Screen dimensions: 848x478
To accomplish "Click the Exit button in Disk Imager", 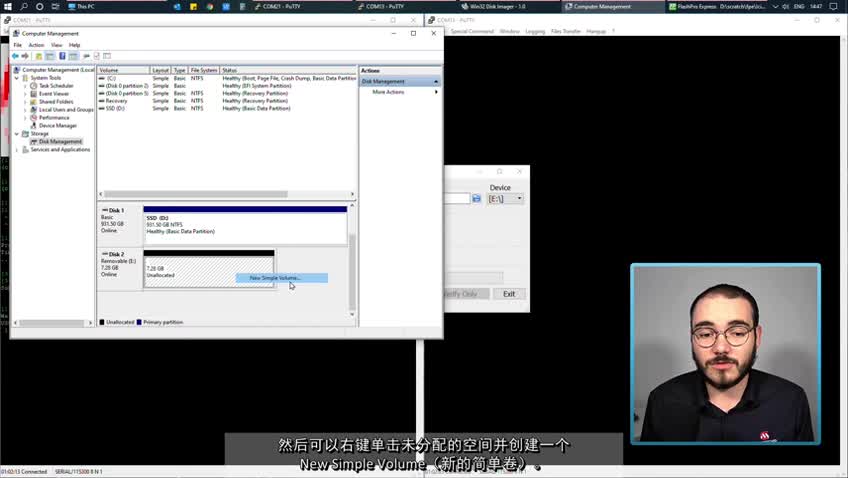I will pyautogui.click(x=509, y=294).
